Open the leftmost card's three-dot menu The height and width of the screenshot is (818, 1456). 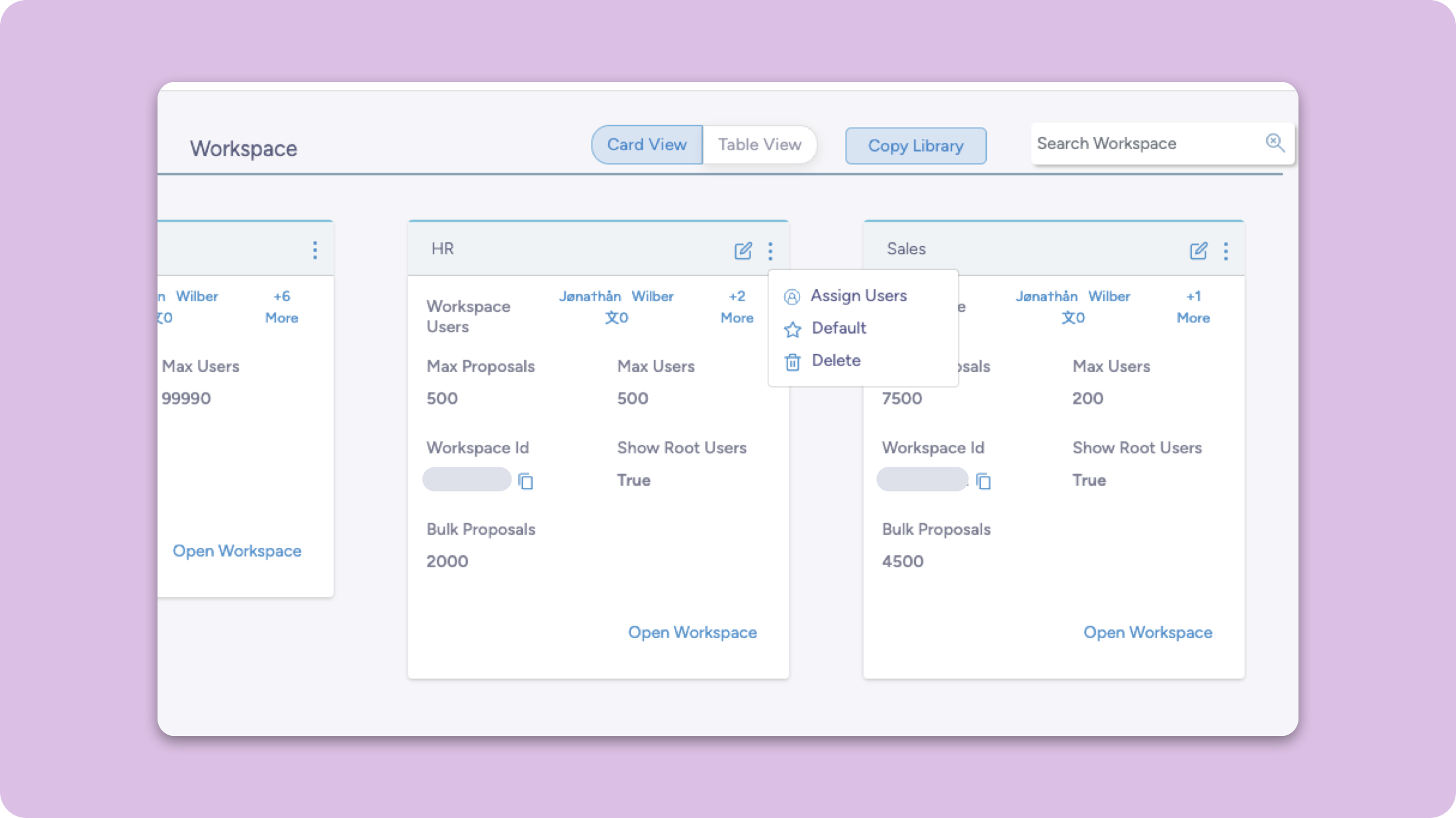[x=315, y=250]
